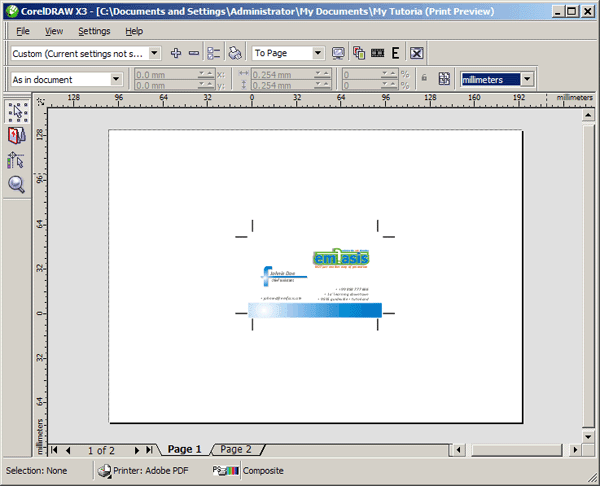Switch to the Page 1 tab
Image resolution: width=600 pixels, height=486 pixels.
tap(184, 449)
